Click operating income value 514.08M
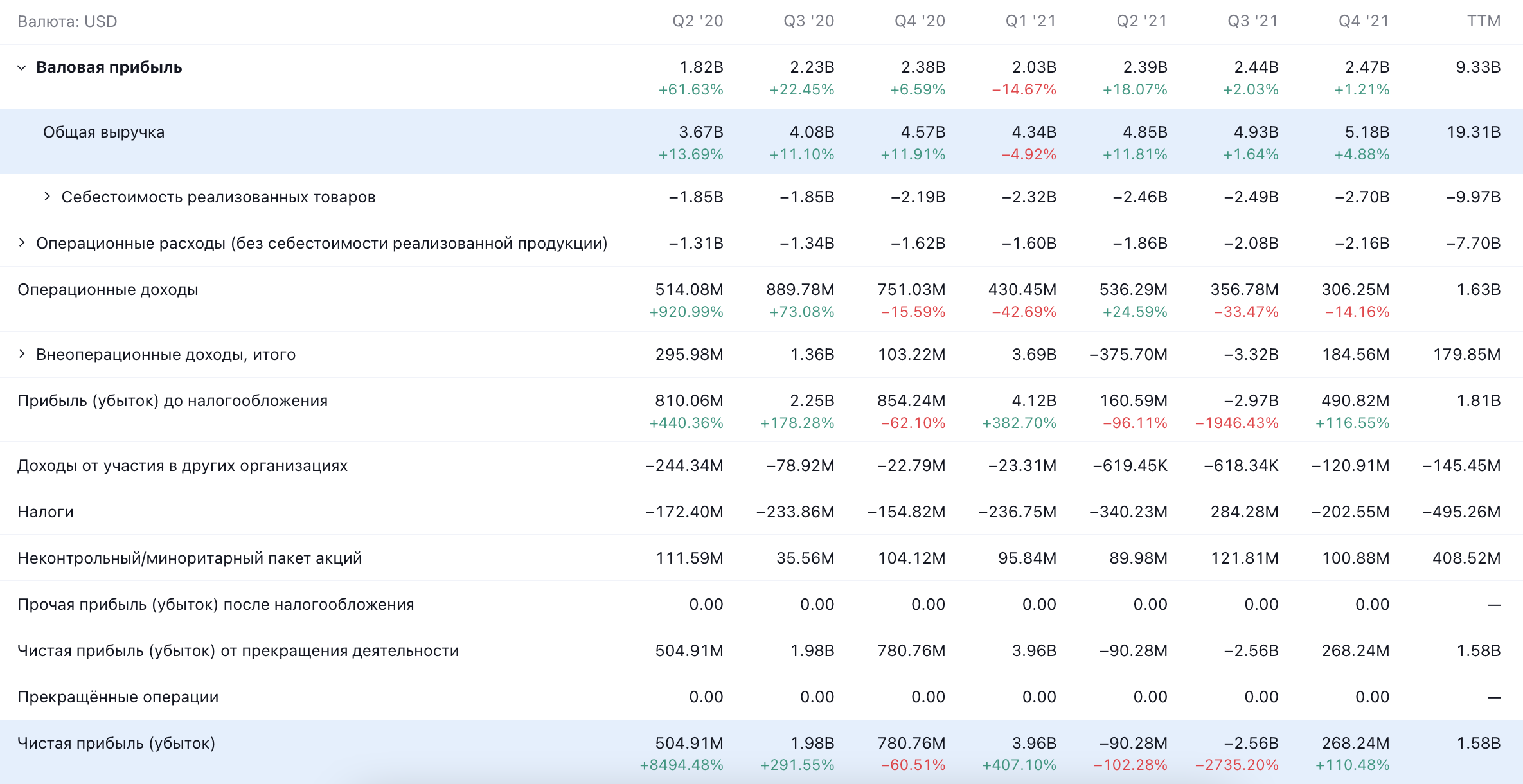The height and width of the screenshot is (784, 1523). coord(690,289)
